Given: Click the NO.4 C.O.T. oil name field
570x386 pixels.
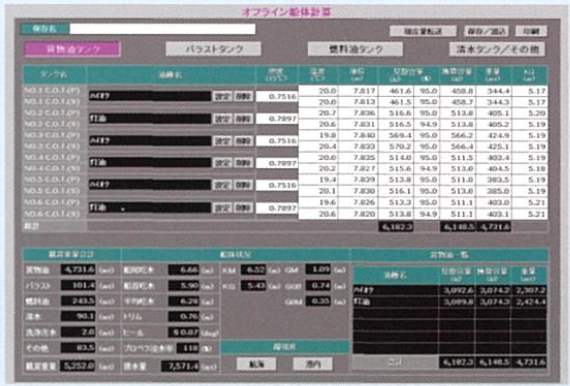Looking at the screenshot, I should coord(150,162).
